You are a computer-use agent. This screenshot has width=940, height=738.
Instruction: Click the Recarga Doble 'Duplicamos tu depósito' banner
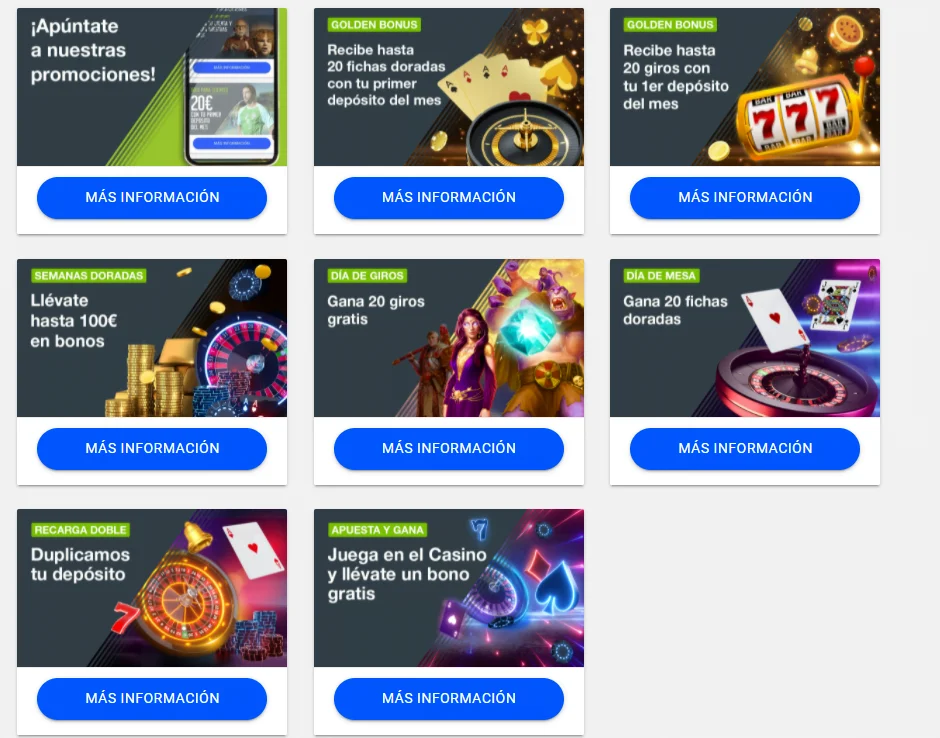(152, 588)
